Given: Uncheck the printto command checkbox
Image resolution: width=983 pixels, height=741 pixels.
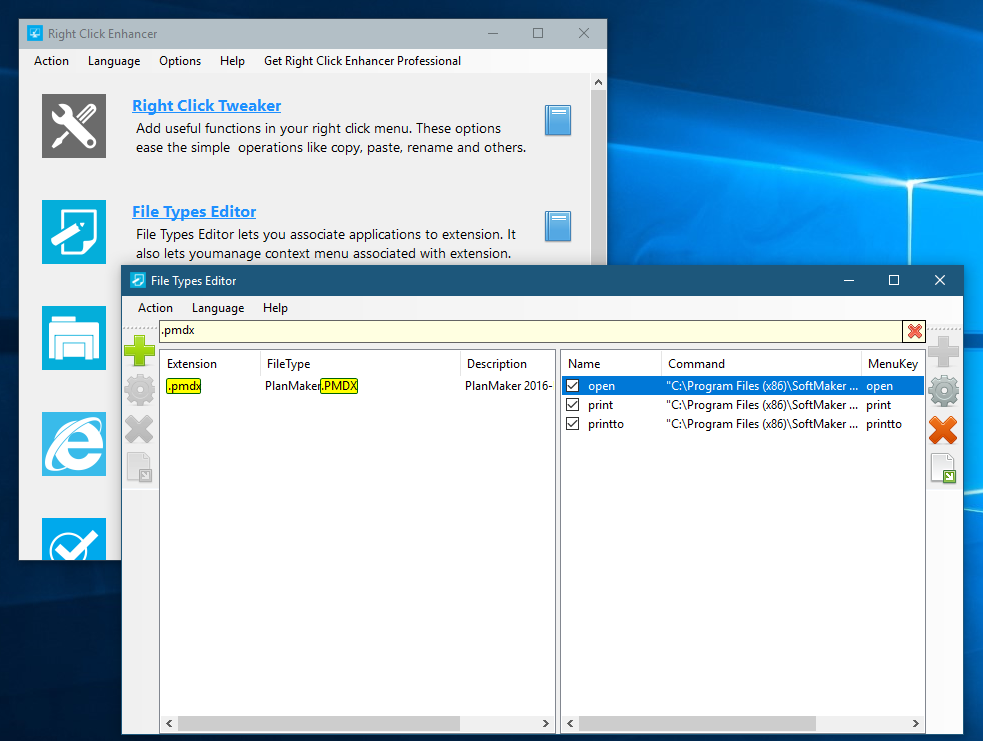Looking at the screenshot, I should pyautogui.click(x=572, y=424).
